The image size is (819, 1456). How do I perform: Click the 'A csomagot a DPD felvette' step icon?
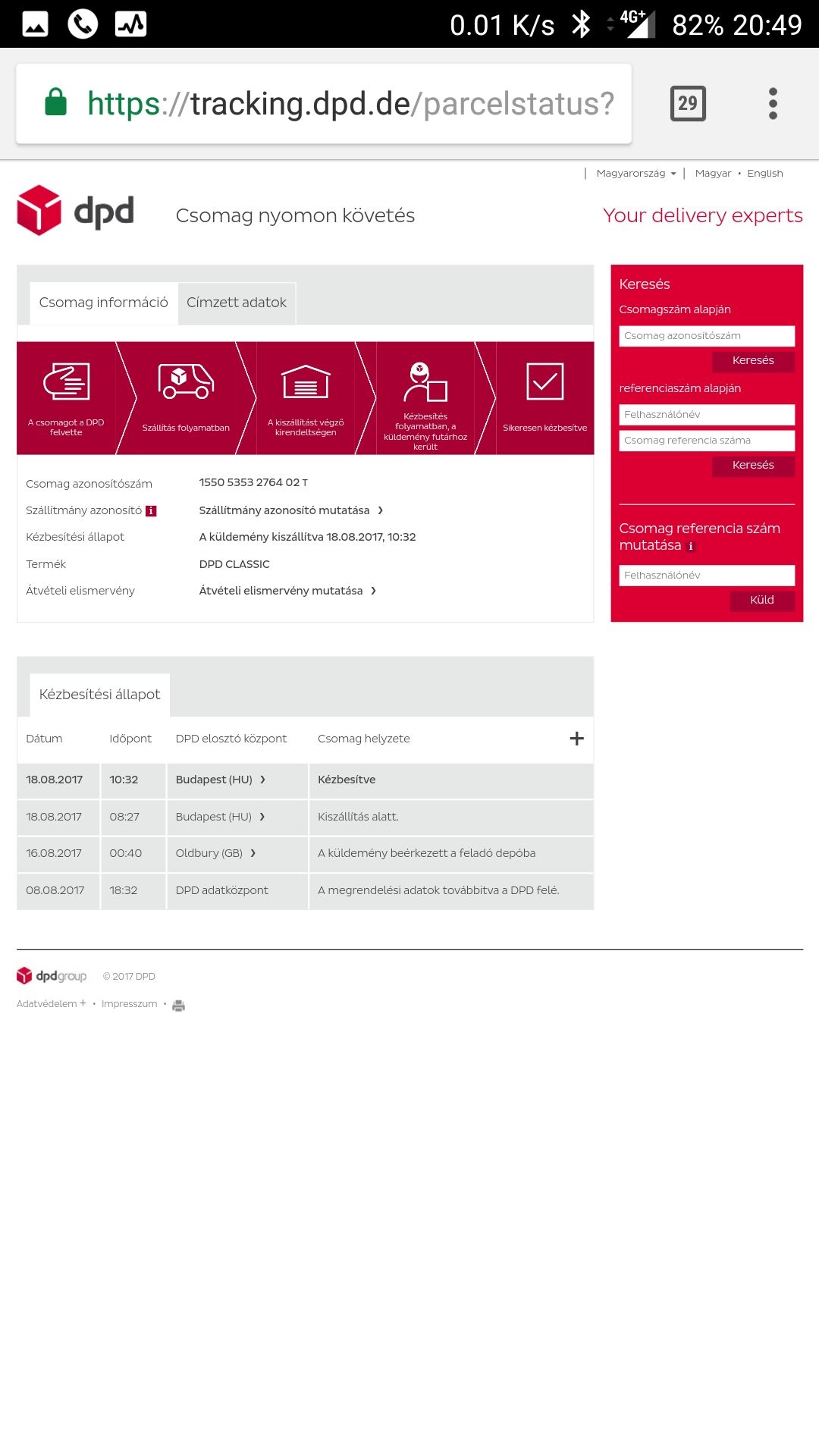[66, 381]
